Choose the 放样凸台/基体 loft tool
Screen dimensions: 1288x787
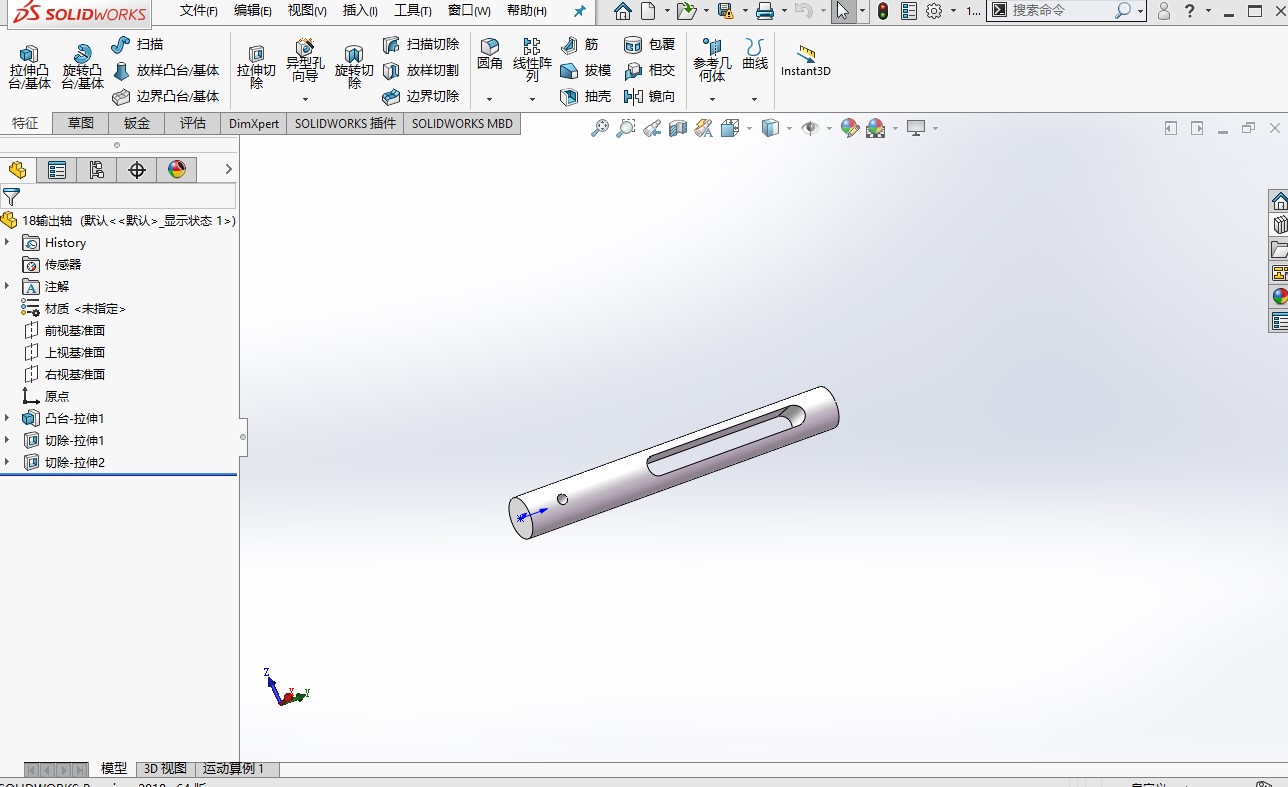(165, 70)
